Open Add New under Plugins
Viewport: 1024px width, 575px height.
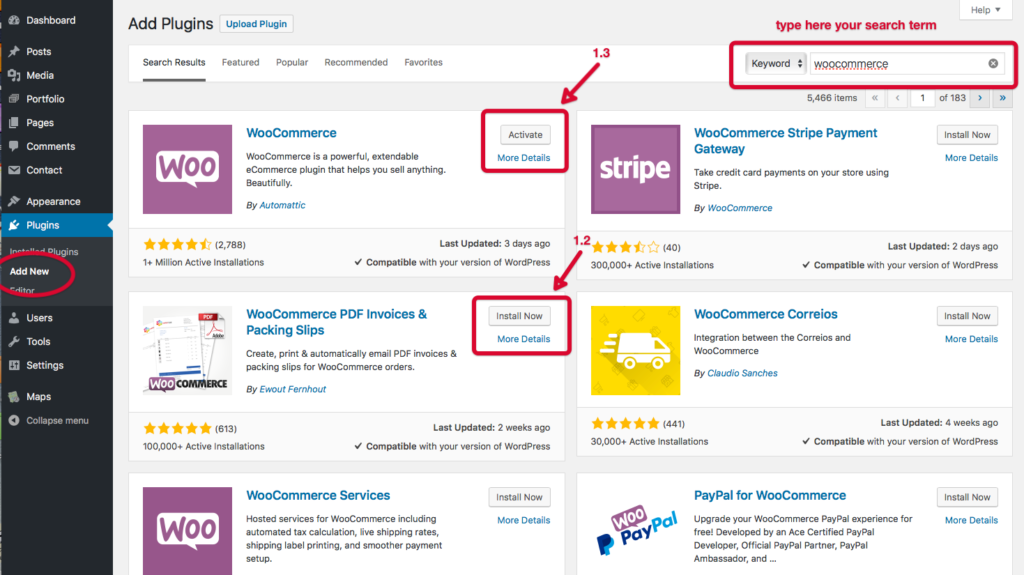click(29, 271)
